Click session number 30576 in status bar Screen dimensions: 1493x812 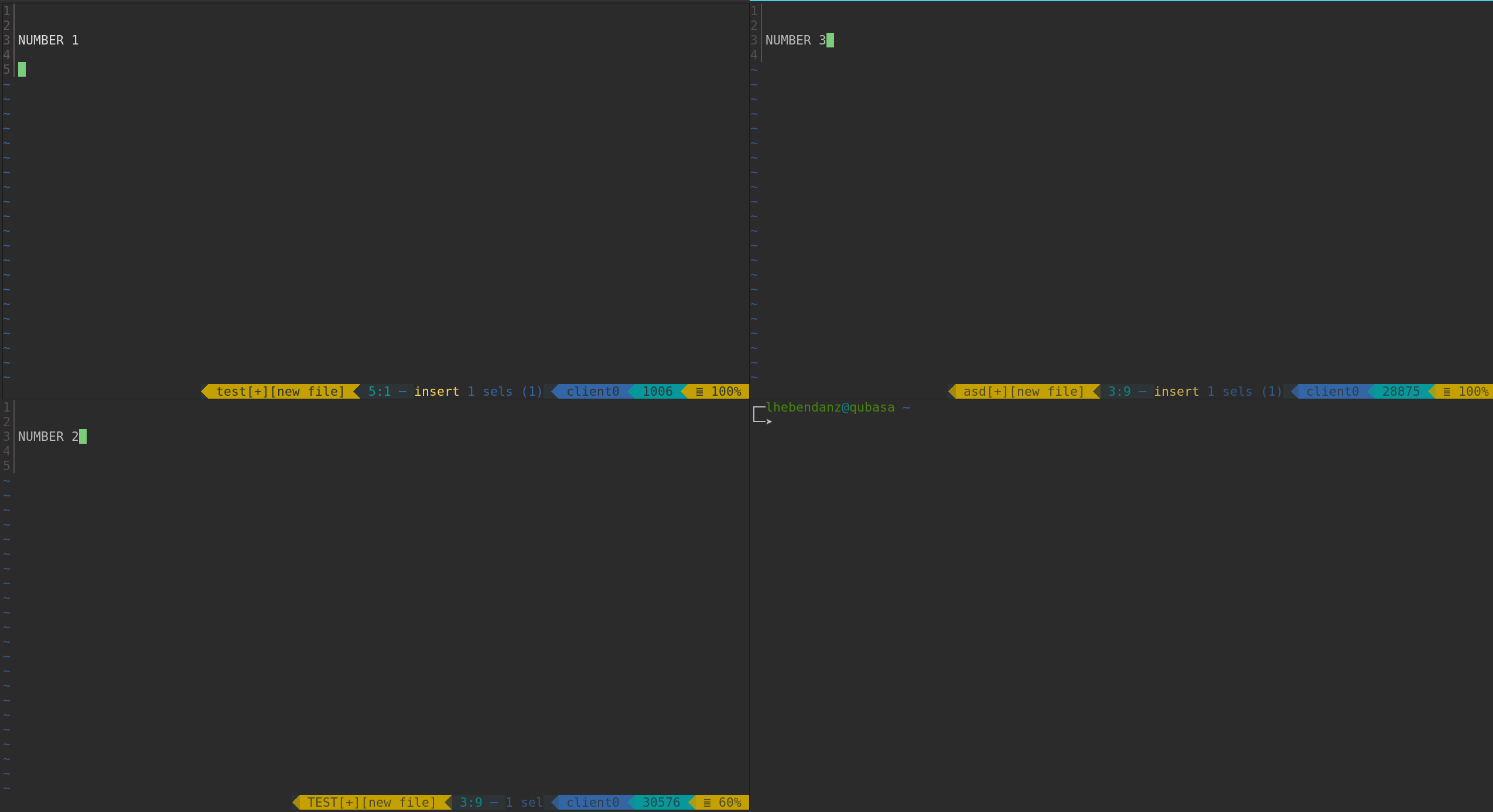coord(661,803)
